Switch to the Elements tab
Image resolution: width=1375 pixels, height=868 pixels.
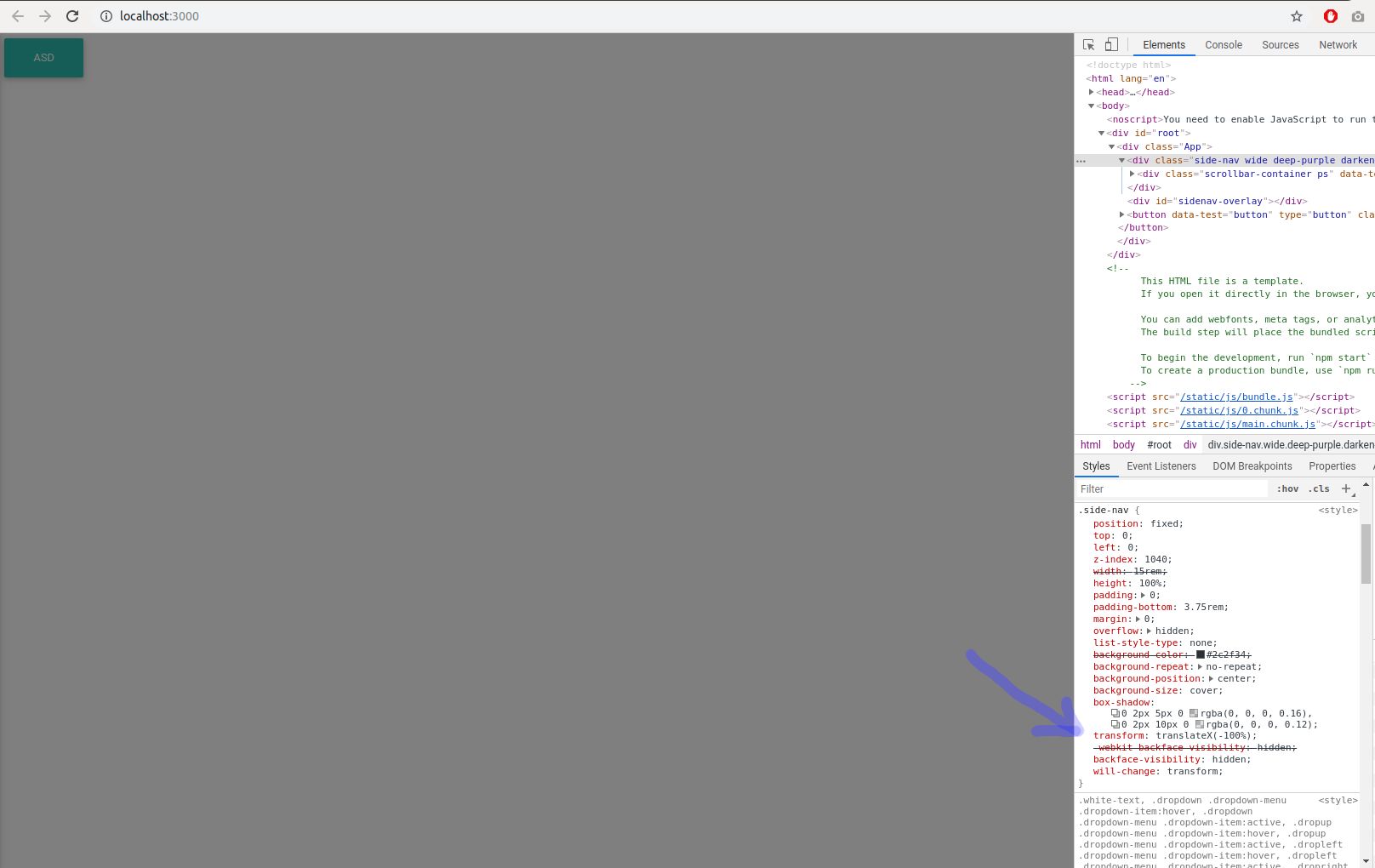[1164, 44]
